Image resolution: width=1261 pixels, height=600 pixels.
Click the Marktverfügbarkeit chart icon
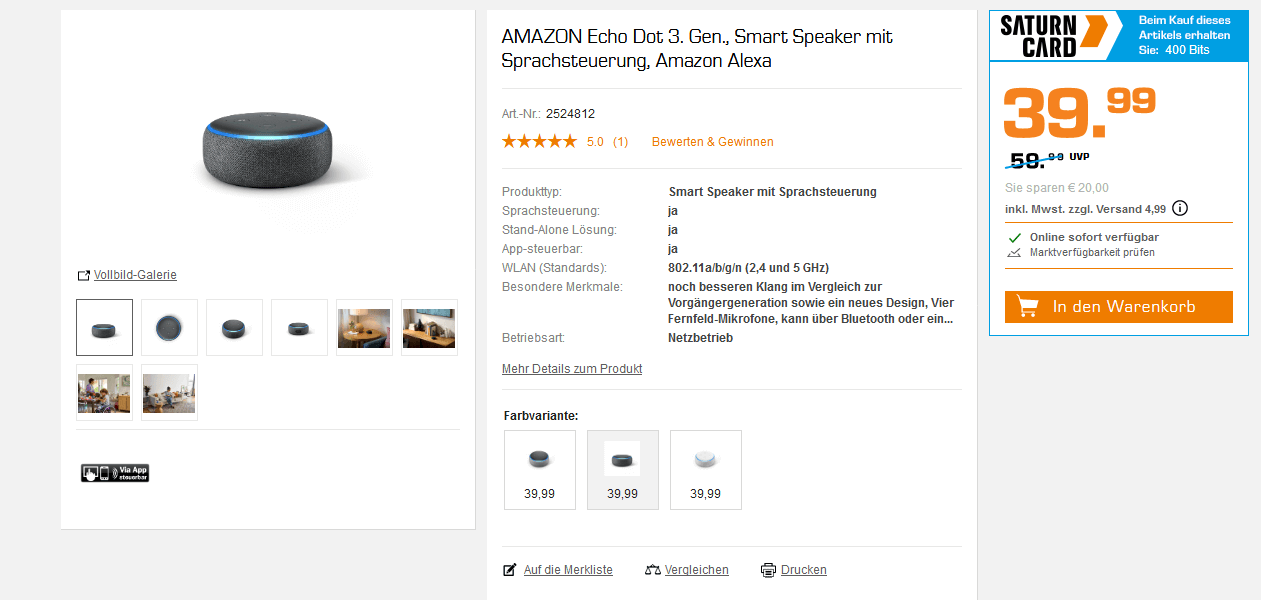pos(1014,253)
